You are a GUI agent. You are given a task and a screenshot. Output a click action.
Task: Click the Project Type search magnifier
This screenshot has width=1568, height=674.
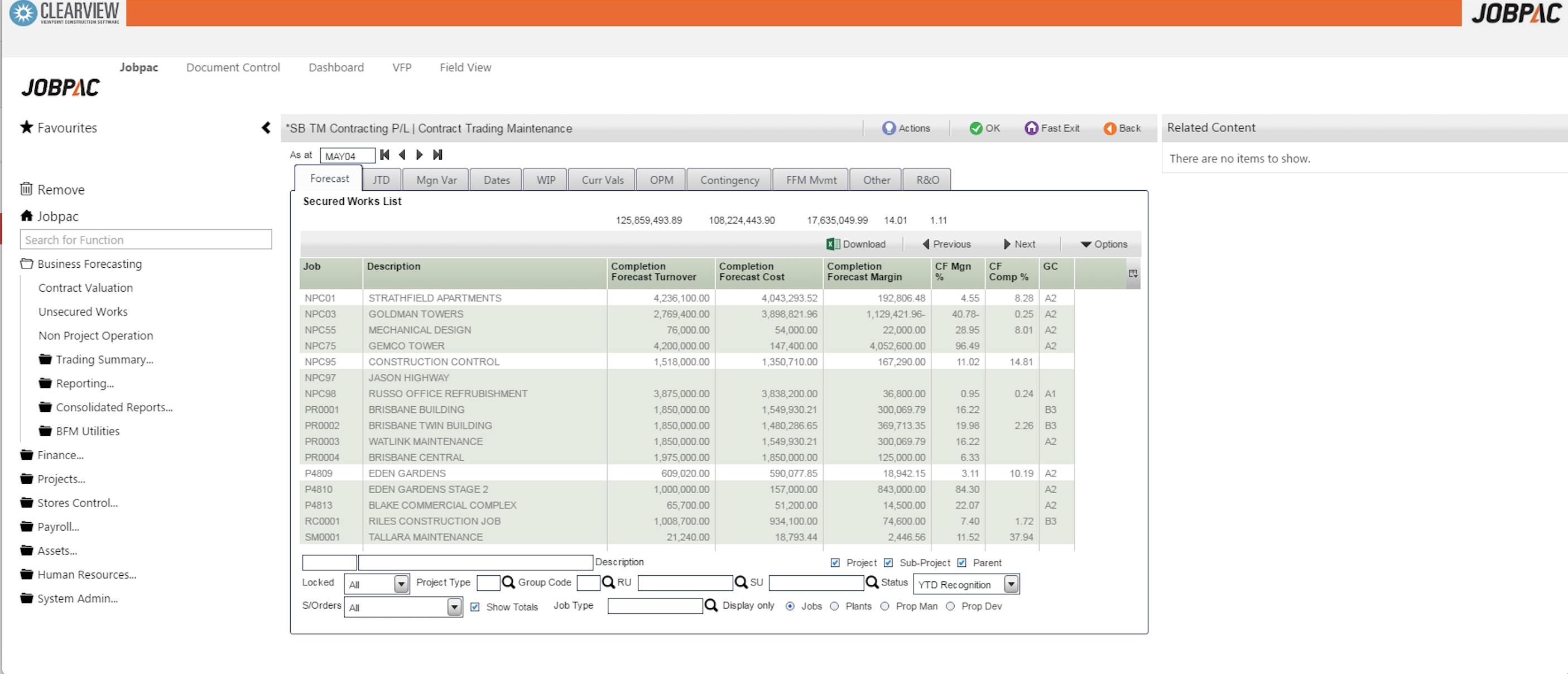pyautogui.click(x=508, y=582)
